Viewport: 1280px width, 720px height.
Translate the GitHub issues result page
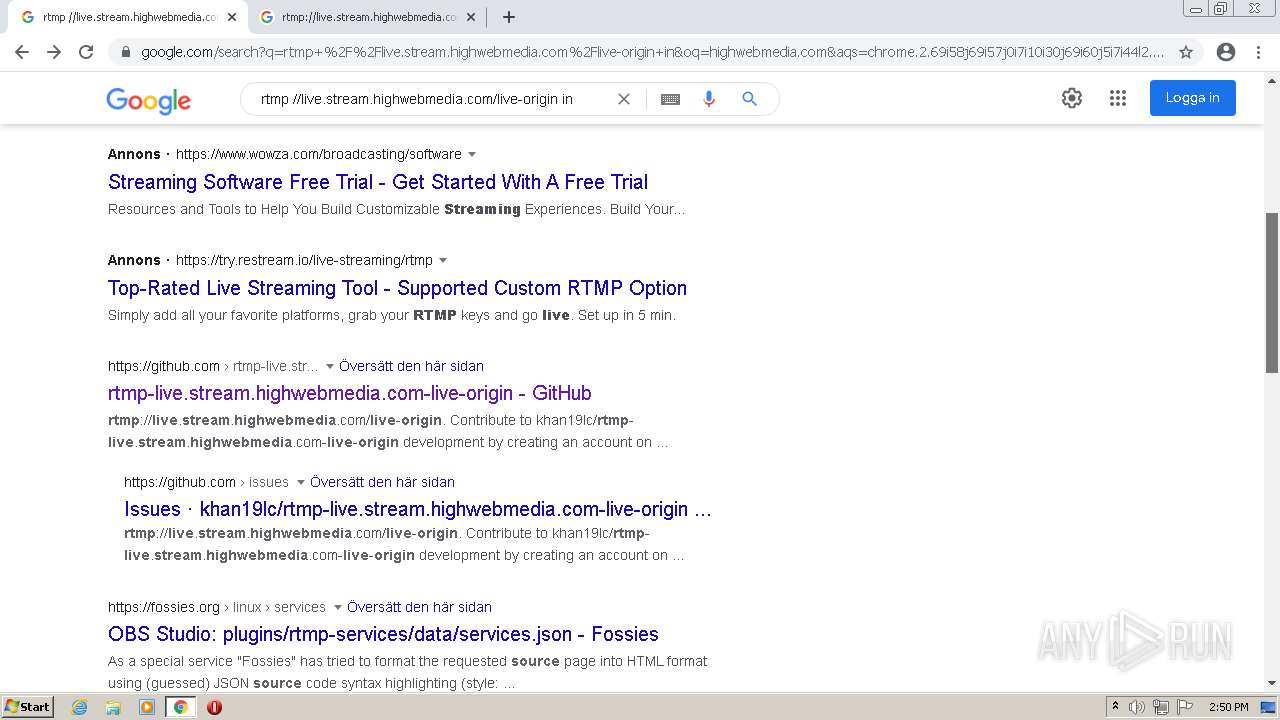click(382, 482)
